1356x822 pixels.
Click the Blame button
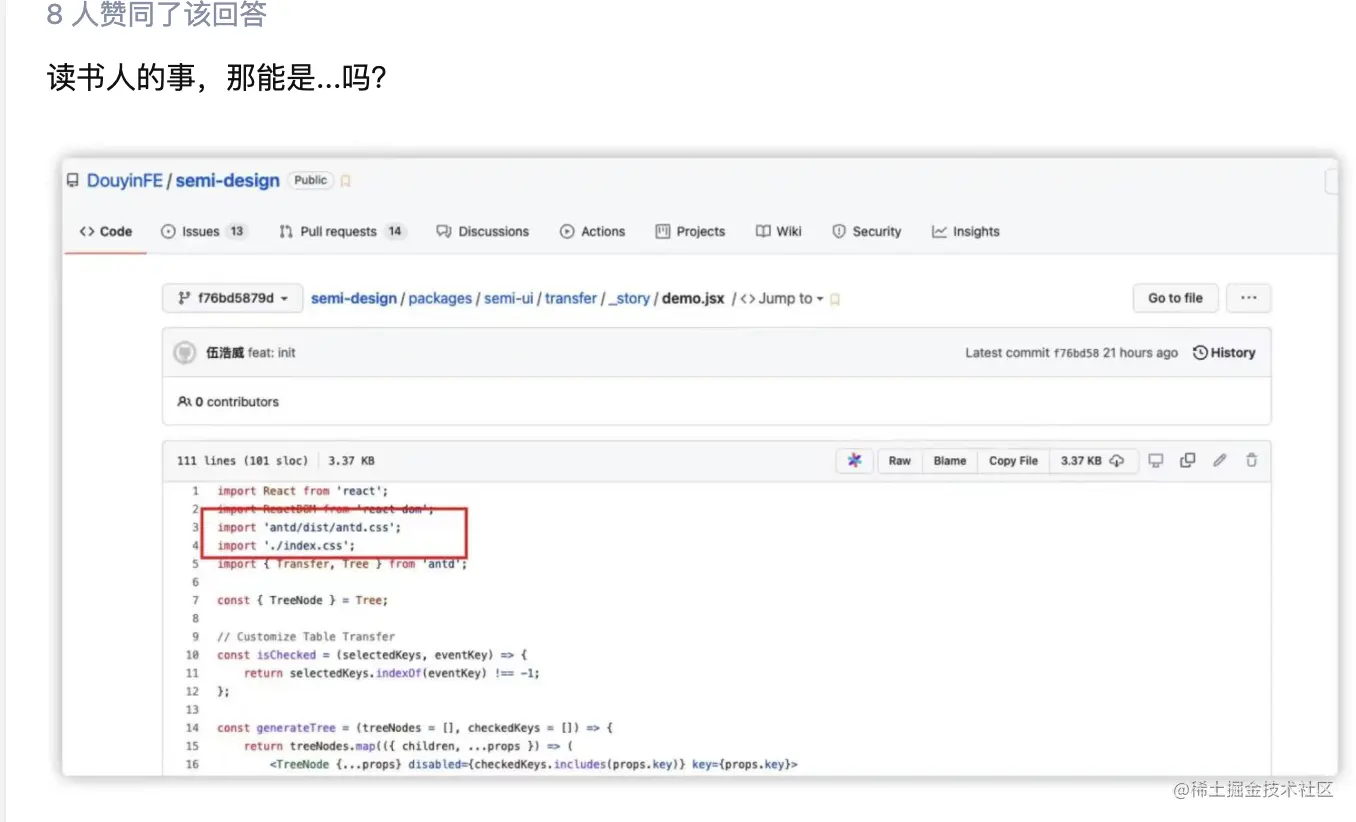950,461
